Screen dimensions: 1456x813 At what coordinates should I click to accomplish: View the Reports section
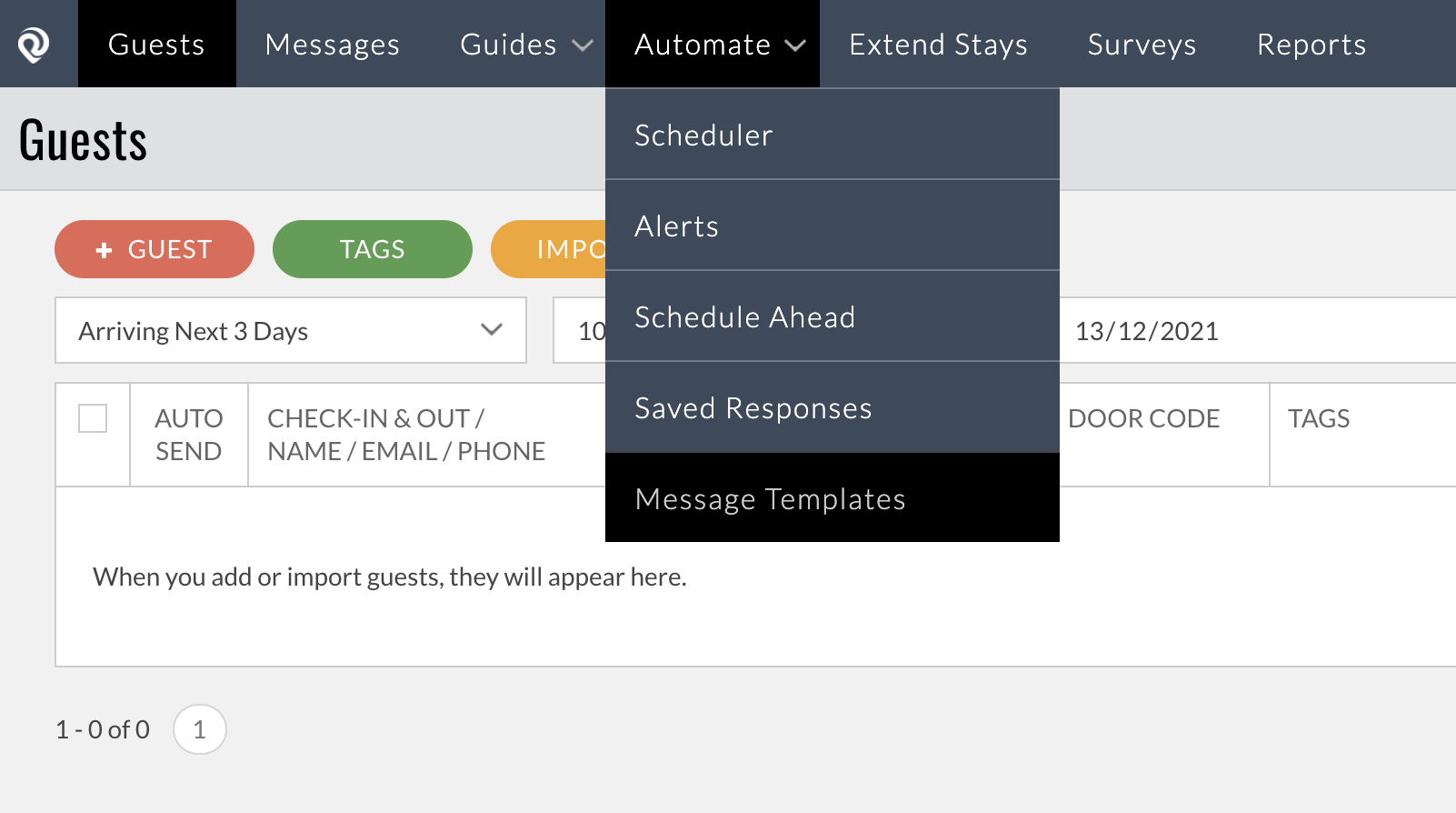click(x=1311, y=45)
